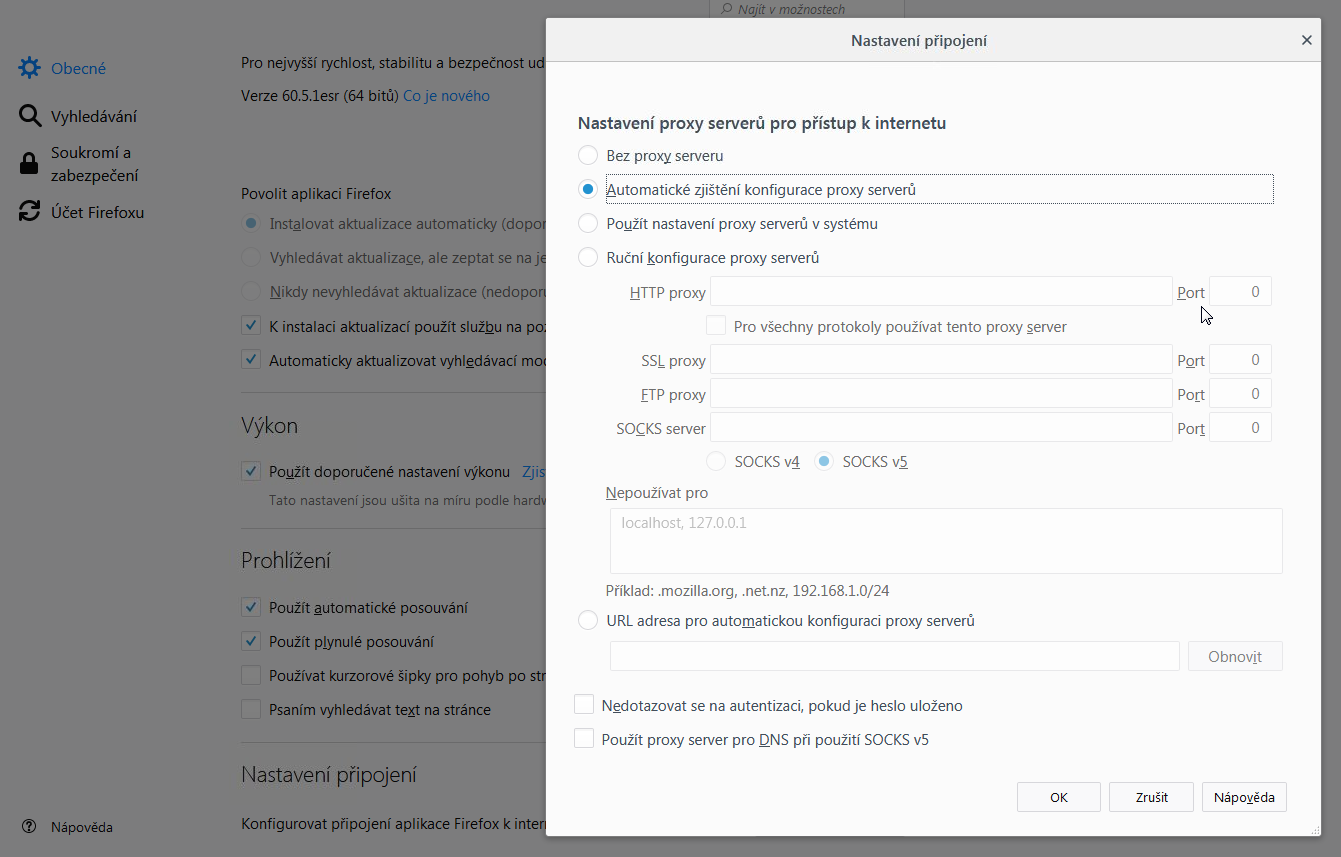Open the Co je nového link

[446, 96]
